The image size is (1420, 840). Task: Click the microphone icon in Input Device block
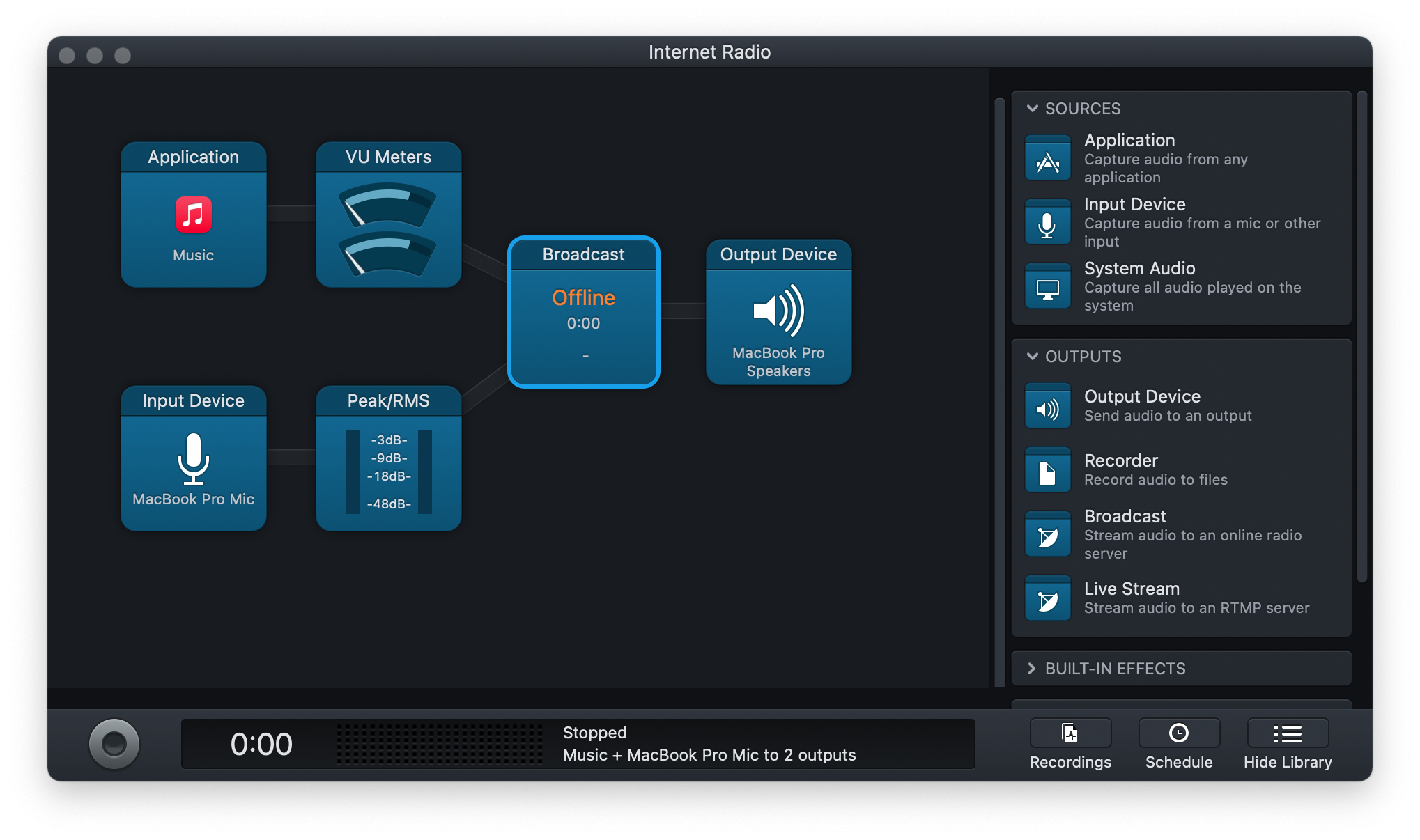click(x=193, y=458)
